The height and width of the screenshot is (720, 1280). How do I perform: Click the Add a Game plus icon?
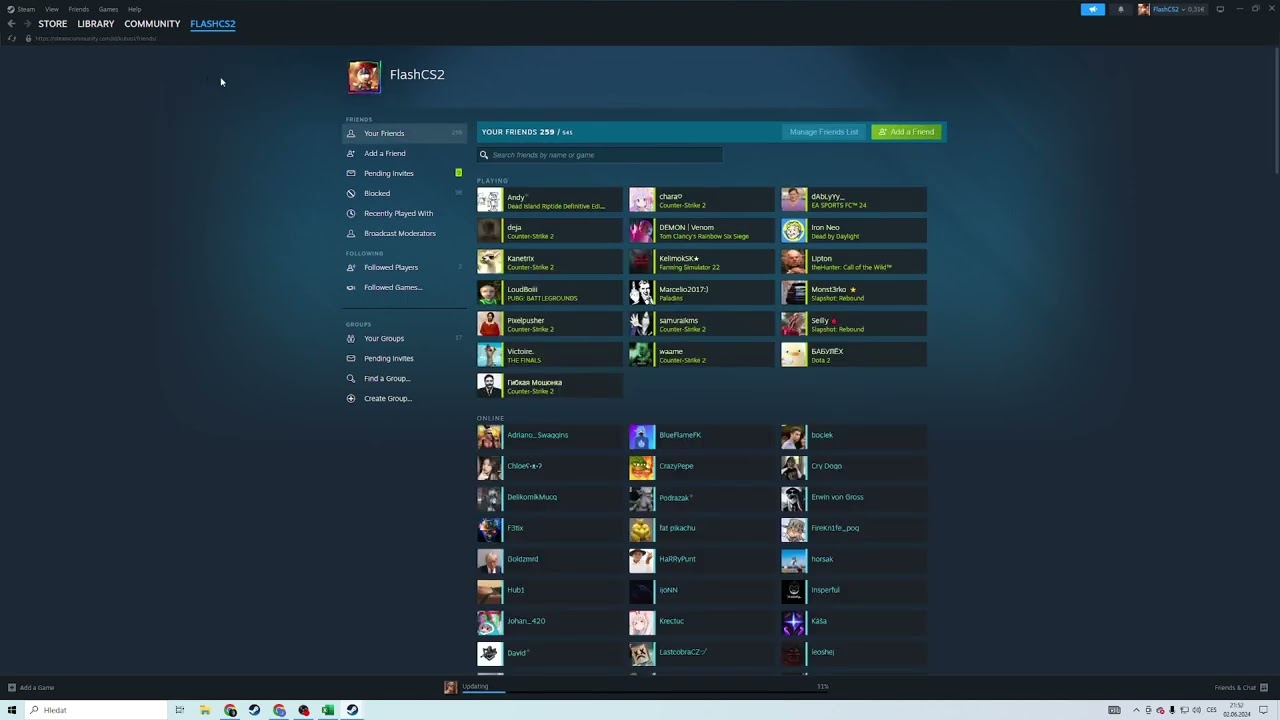click(x=12, y=687)
